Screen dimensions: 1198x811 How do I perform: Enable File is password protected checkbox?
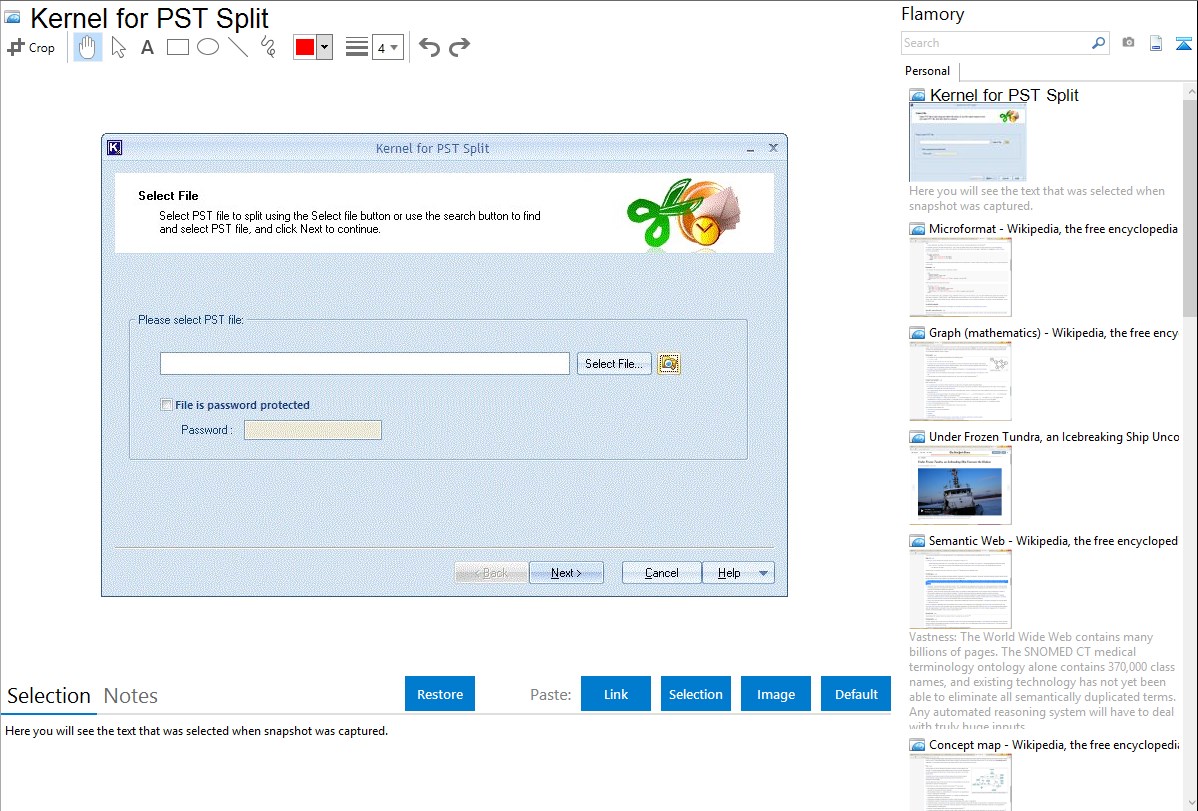point(167,405)
